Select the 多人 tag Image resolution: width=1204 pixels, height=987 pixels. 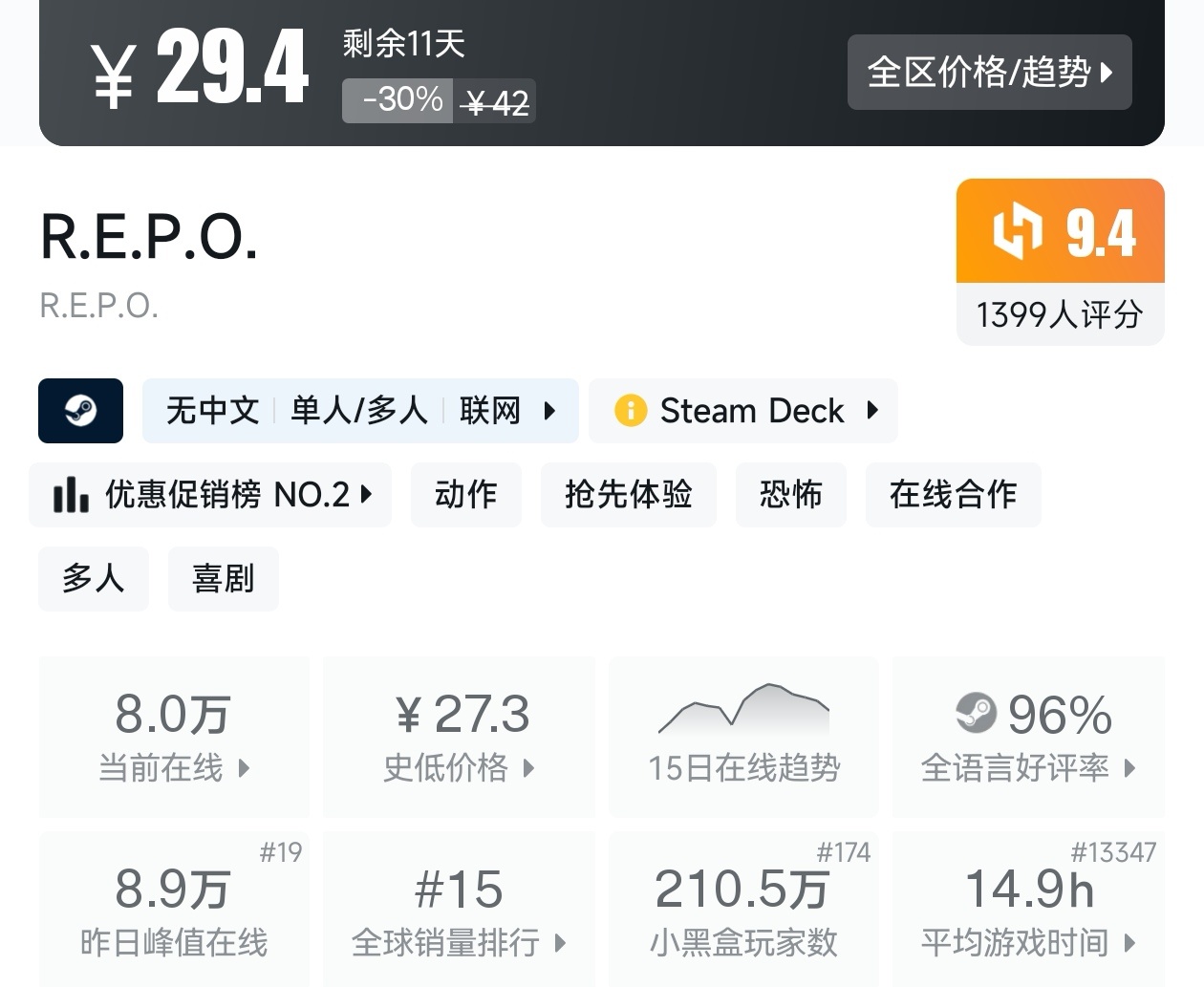click(93, 579)
